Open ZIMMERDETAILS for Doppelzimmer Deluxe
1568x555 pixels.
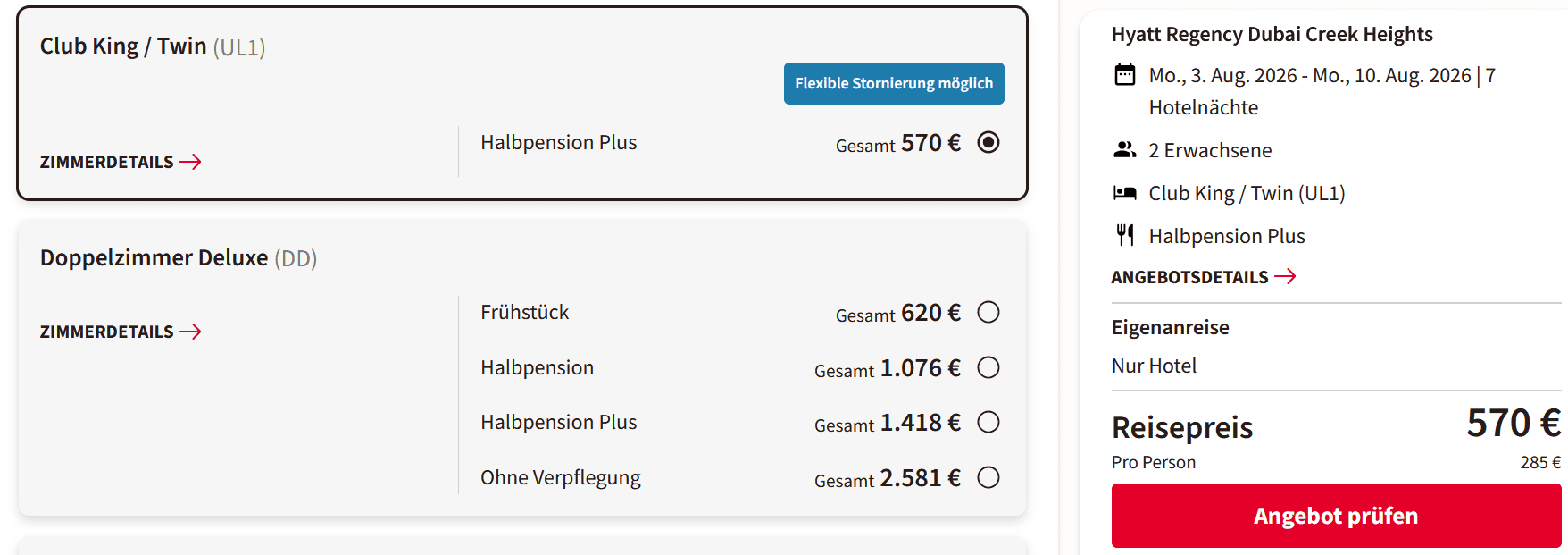(x=107, y=332)
